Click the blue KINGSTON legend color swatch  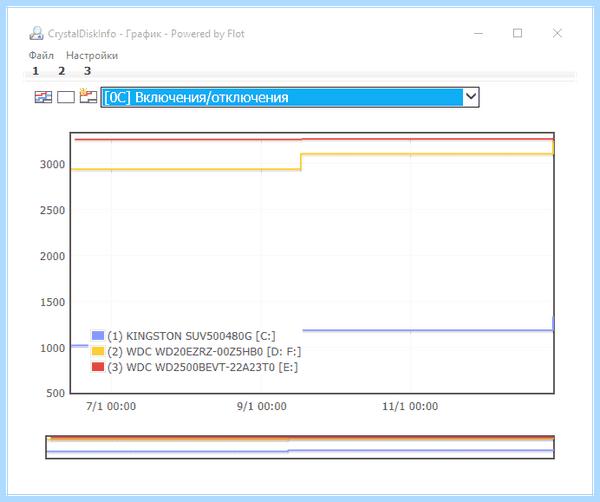coord(98,336)
